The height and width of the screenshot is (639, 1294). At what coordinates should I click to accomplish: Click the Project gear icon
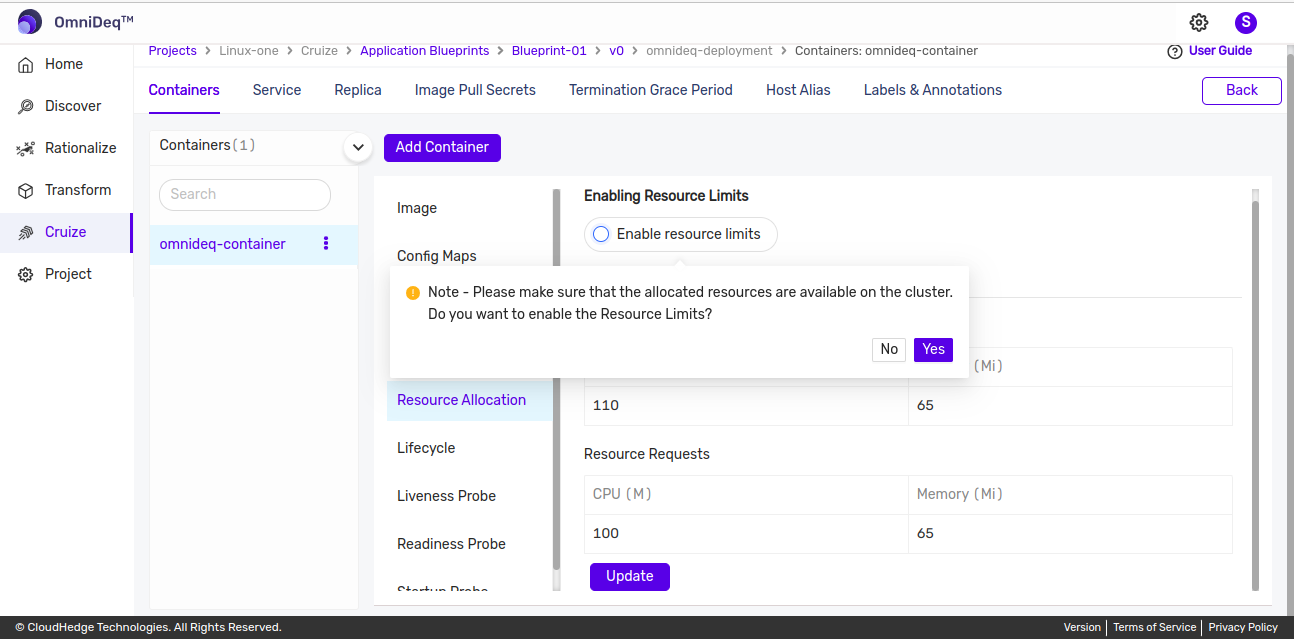coord(26,274)
